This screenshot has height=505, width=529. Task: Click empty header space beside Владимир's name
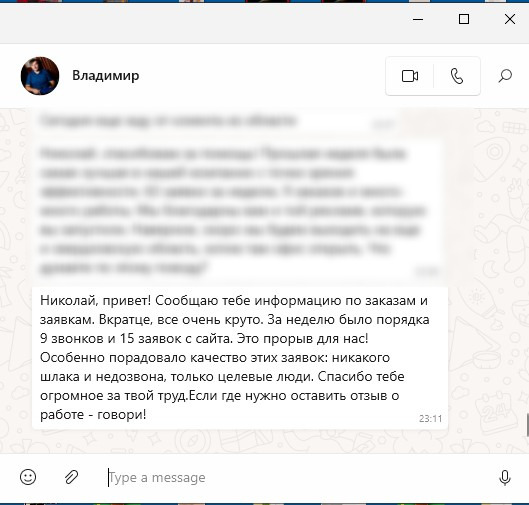(261, 76)
